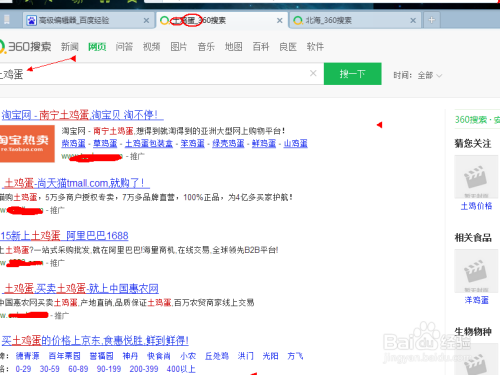Select the 百年栗园 brand filter
The width and height of the screenshot is (500, 375).
point(64,356)
